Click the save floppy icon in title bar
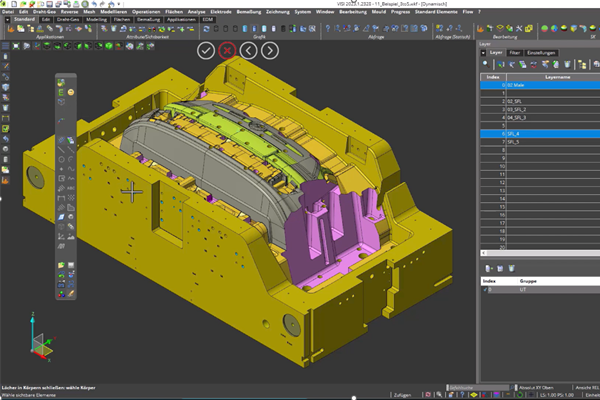 (49, 4)
